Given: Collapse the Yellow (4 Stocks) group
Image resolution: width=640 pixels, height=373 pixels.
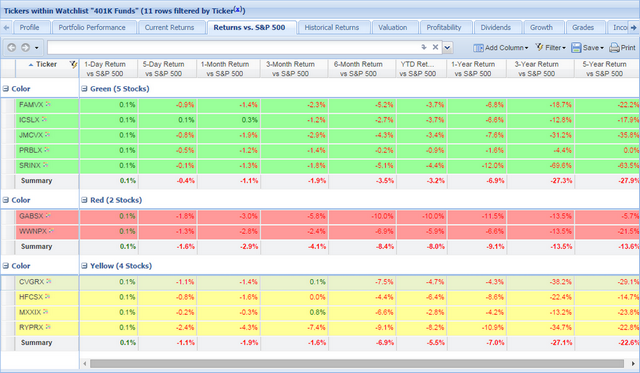Looking at the screenshot, I should (x=84, y=266).
